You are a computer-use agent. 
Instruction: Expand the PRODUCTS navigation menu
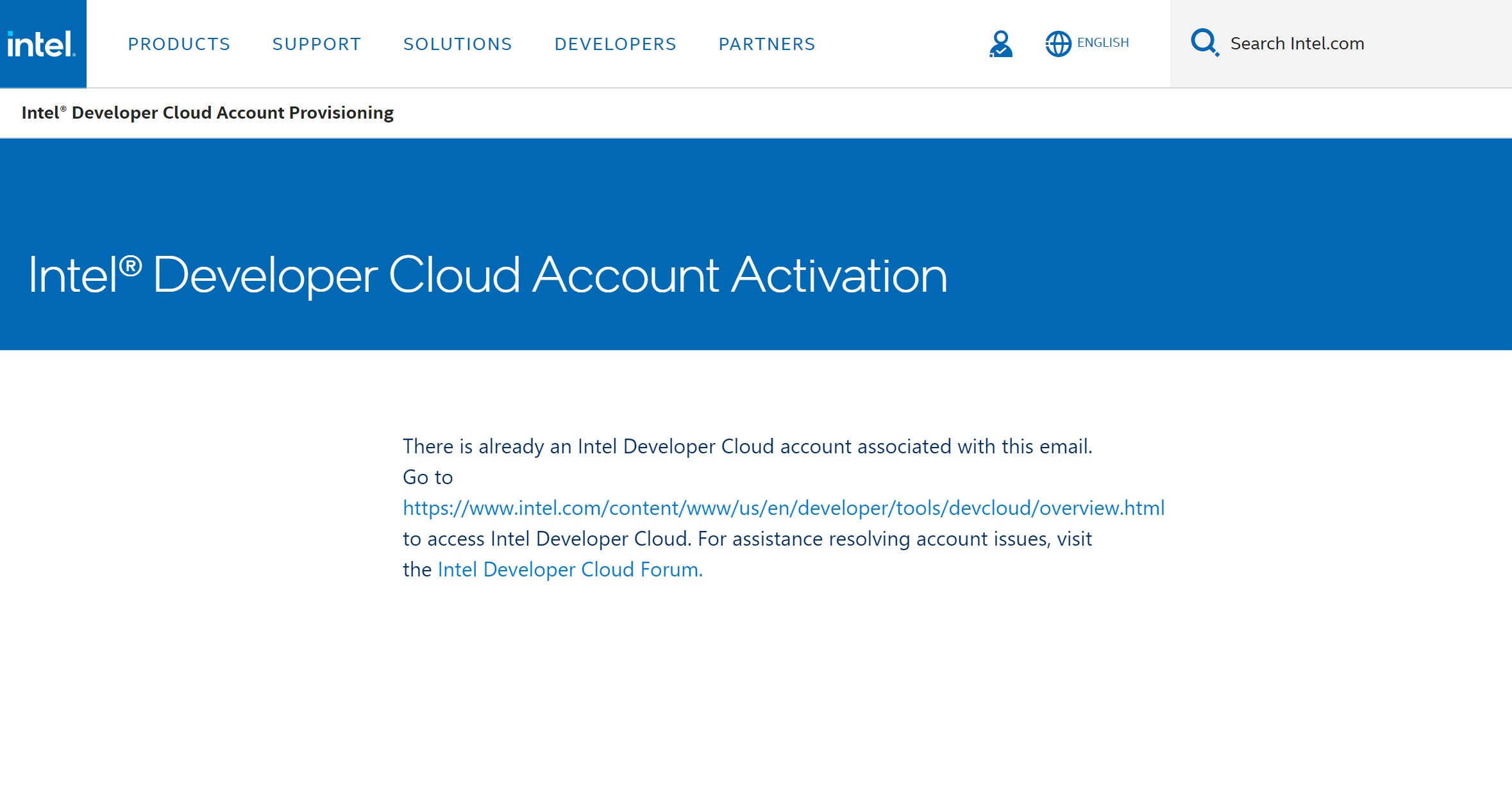coord(179,44)
